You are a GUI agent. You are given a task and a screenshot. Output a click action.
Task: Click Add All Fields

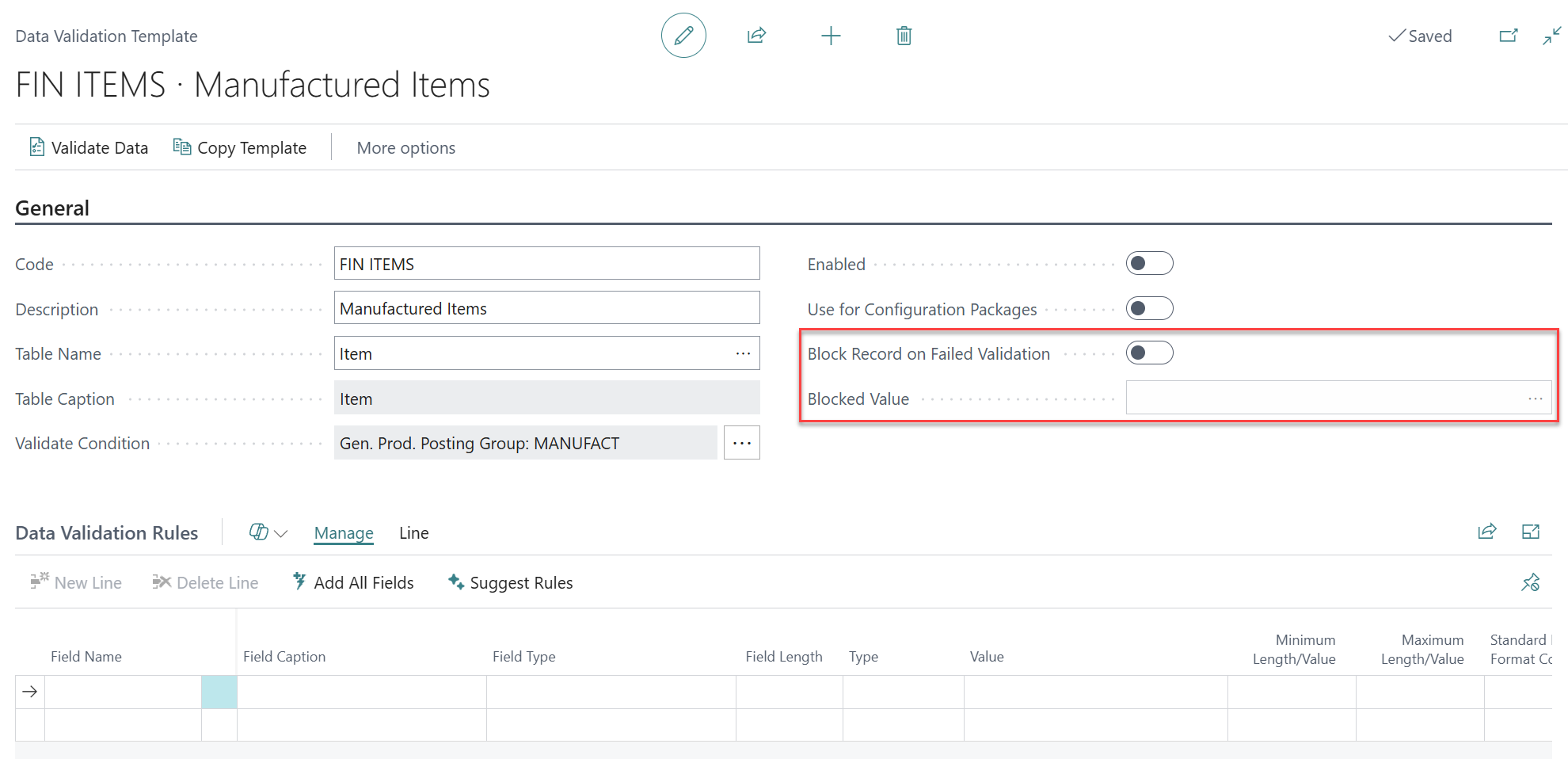tap(352, 582)
